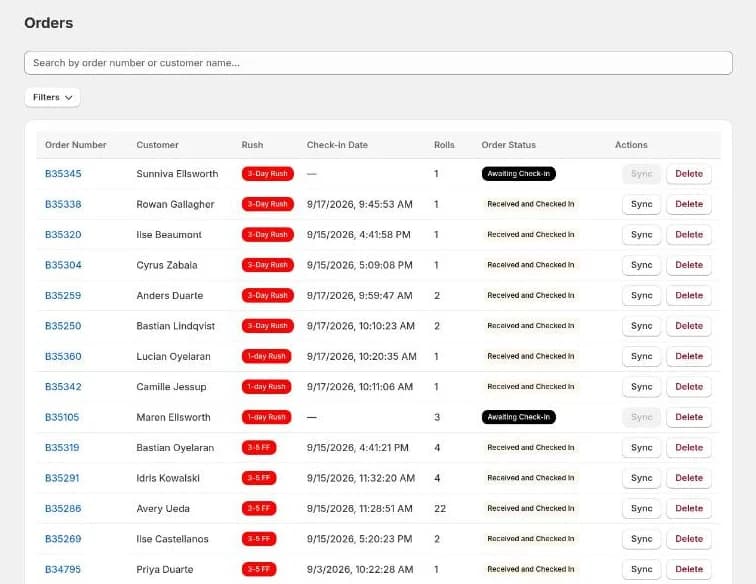Delete Lucian Oyelaran's order B35360

click(x=689, y=356)
